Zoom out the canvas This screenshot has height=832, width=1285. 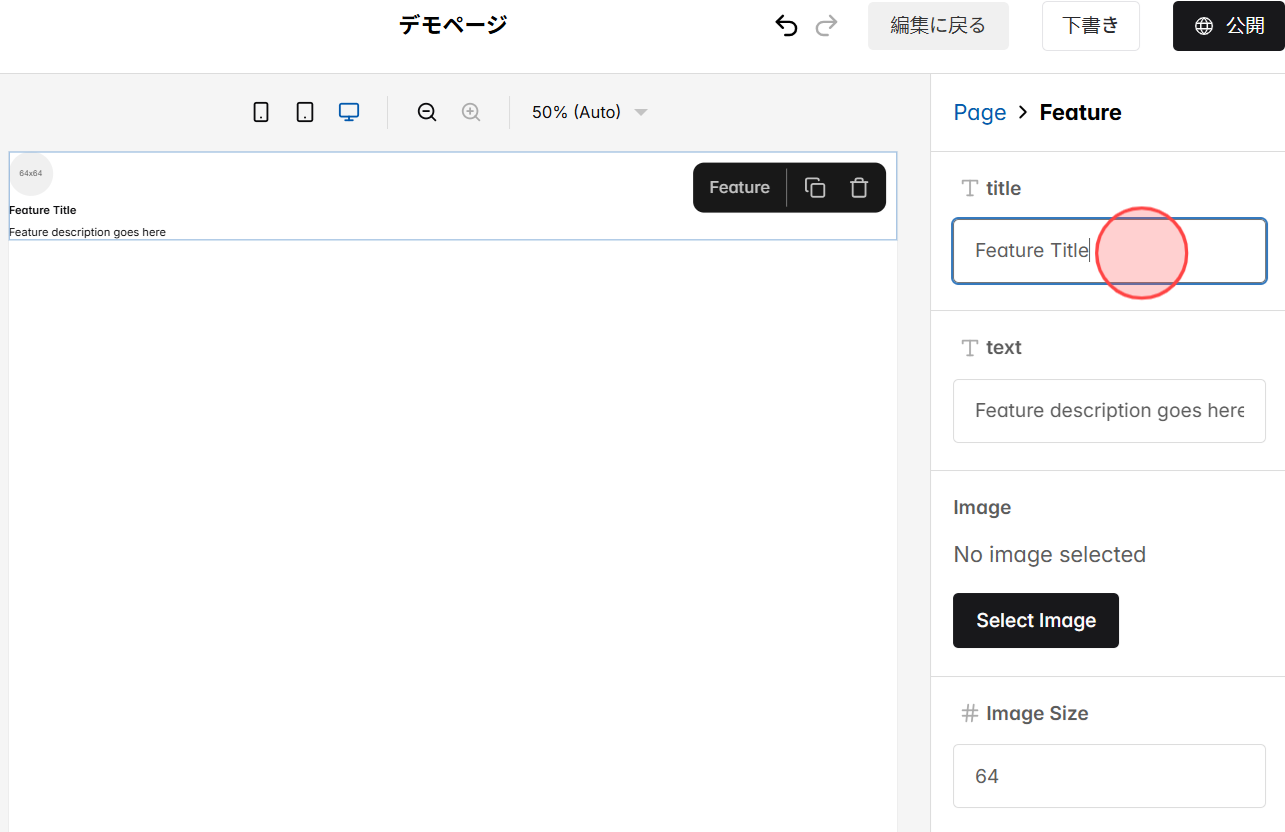[x=427, y=112]
